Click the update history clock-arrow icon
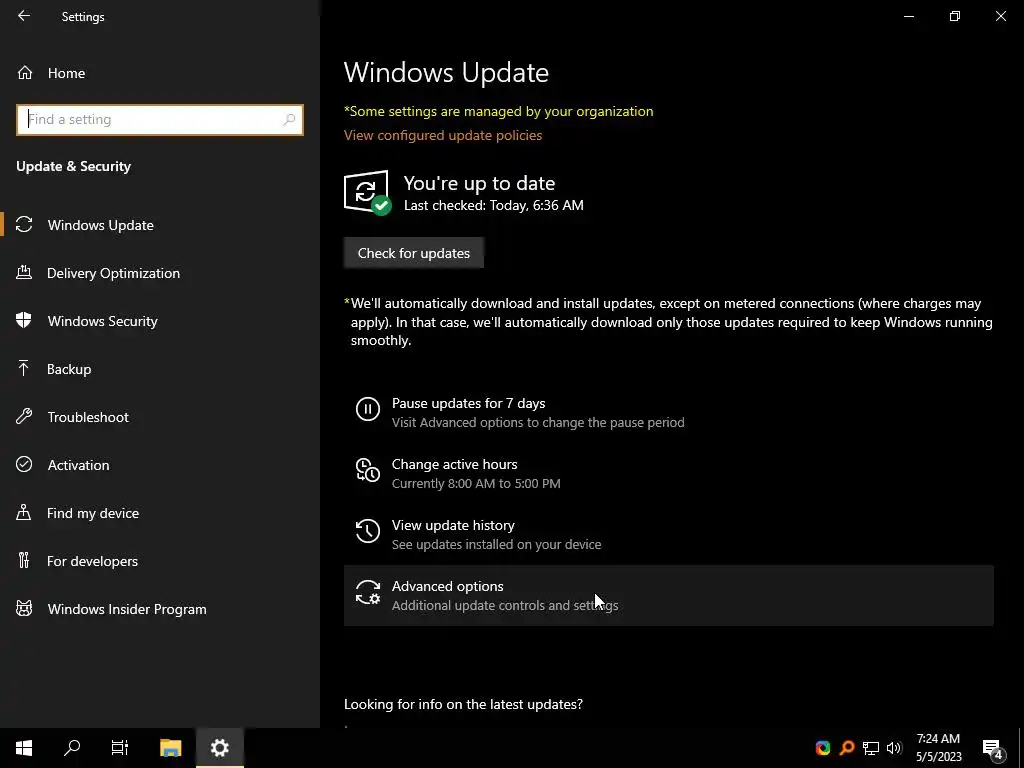 (x=368, y=531)
